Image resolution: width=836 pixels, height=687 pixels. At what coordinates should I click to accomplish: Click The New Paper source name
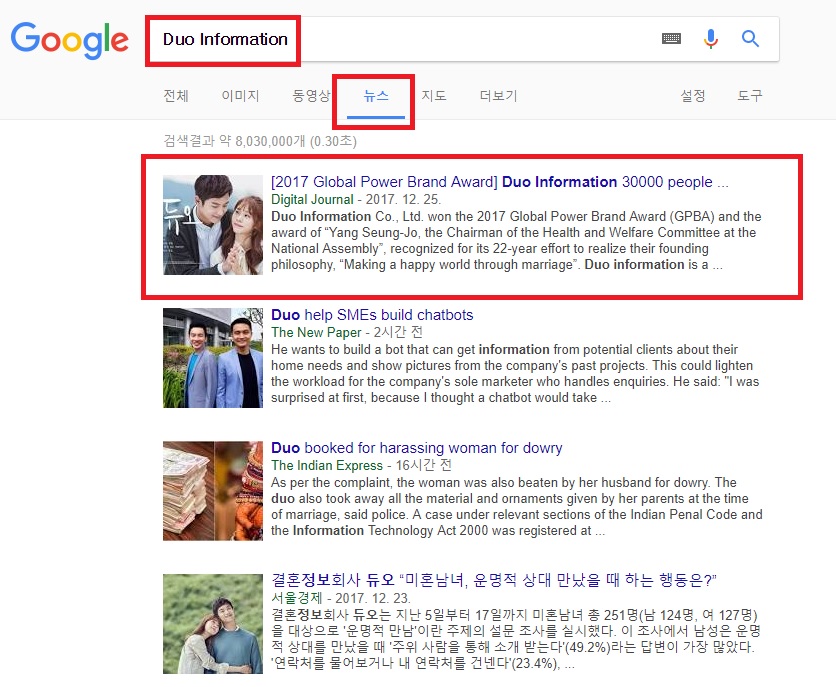[x=316, y=332]
